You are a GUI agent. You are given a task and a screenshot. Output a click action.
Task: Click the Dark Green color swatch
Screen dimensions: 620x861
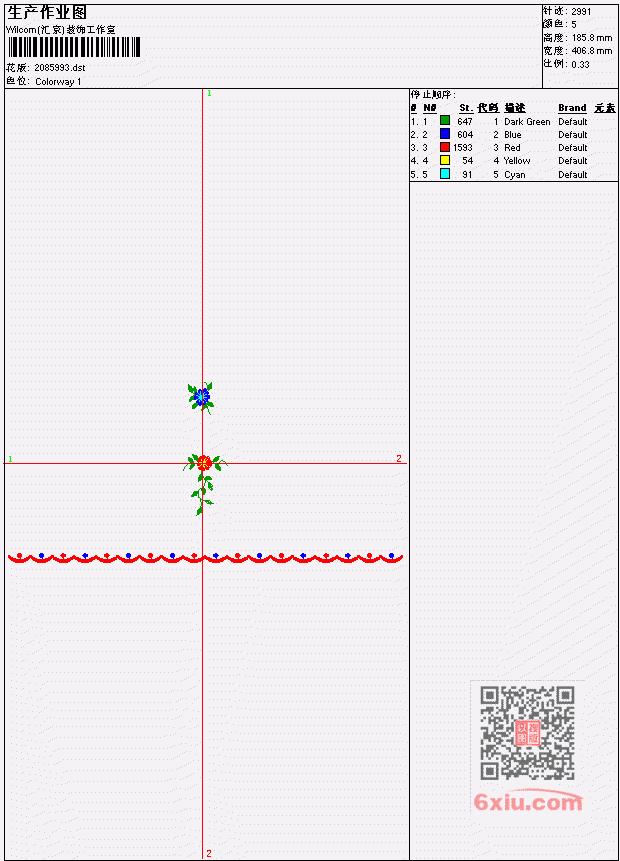tap(445, 120)
